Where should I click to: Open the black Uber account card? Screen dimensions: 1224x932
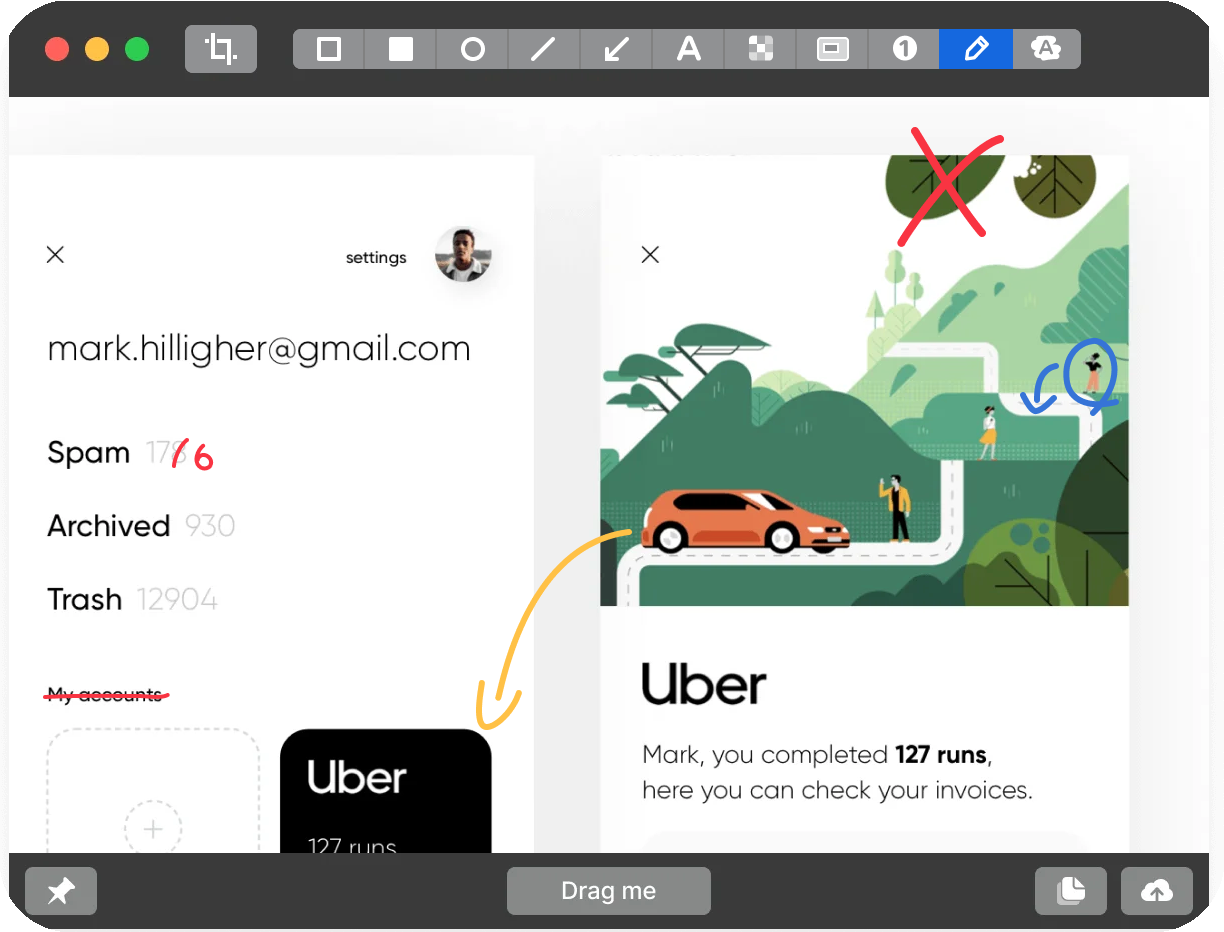click(x=386, y=791)
